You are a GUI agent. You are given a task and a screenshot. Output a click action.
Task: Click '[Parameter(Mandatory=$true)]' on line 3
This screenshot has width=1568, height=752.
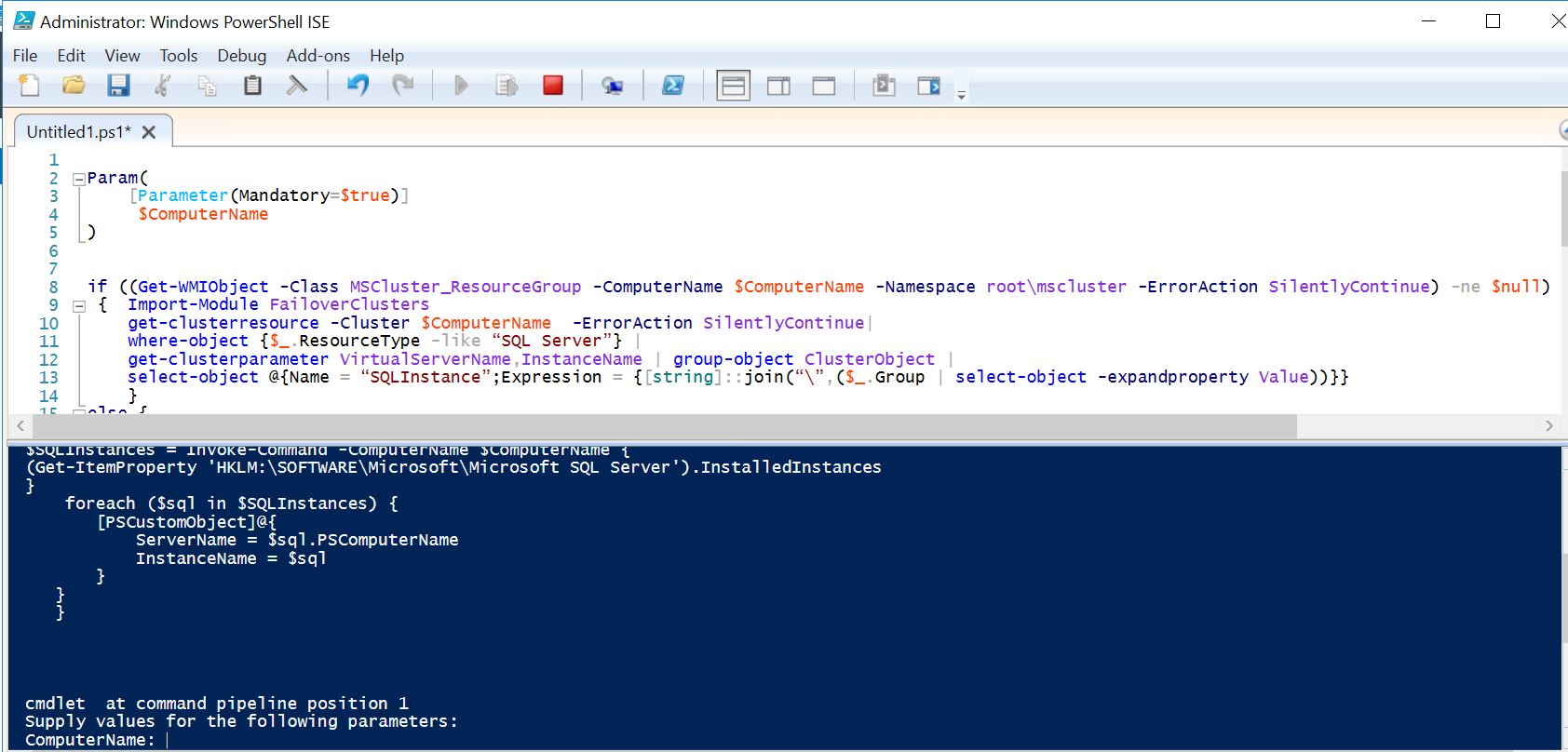[269, 196]
